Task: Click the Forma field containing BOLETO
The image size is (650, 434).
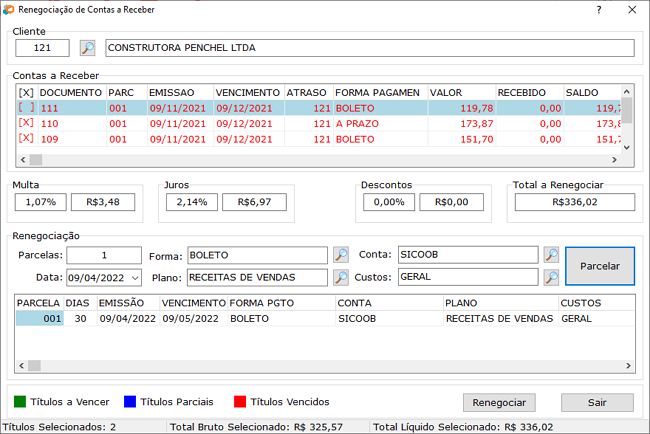Action: (x=257, y=255)
